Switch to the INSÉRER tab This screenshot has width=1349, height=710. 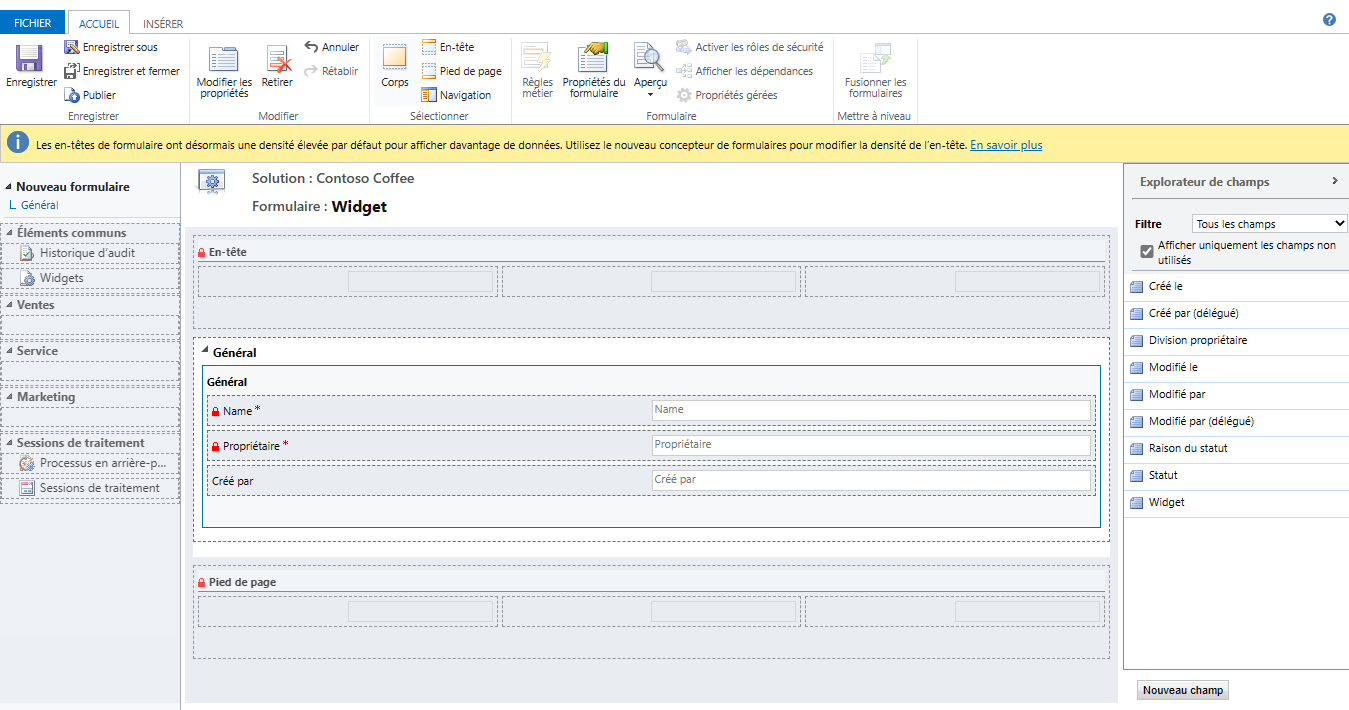coord(163,23)
